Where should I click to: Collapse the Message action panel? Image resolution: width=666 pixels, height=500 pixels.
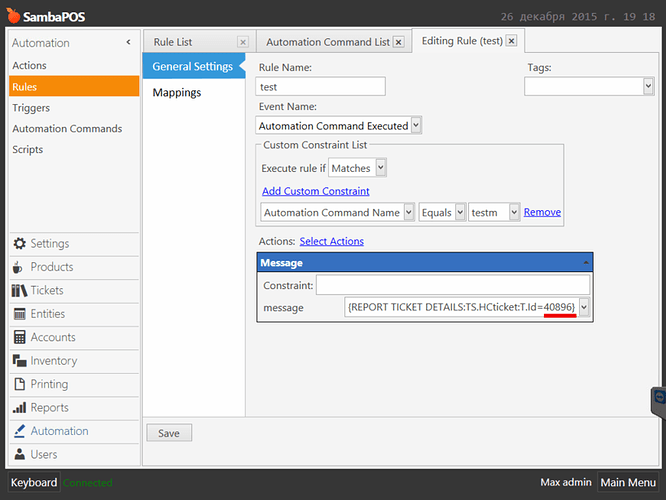[586, 263]
